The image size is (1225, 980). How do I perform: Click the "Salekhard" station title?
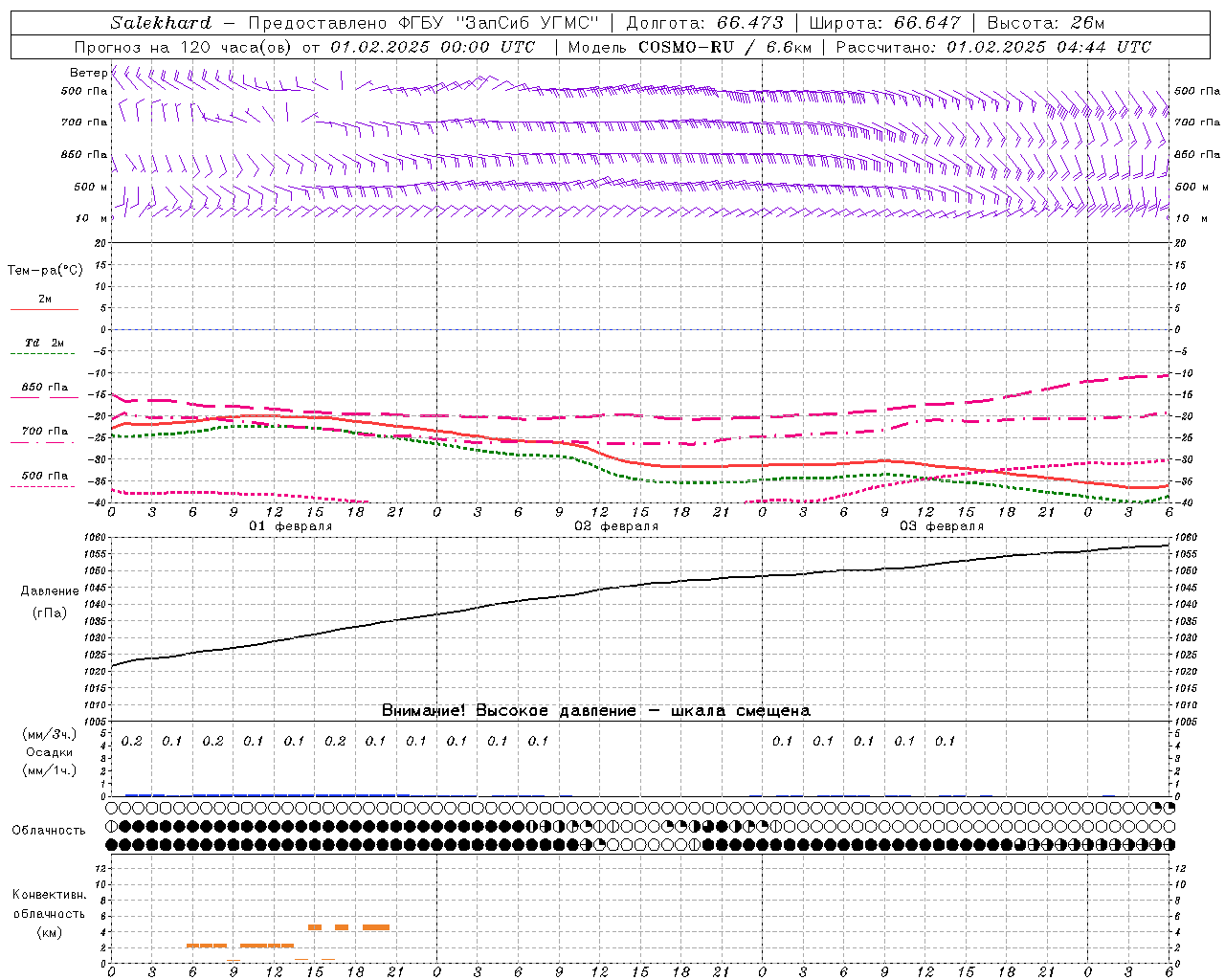pos(161,23)
